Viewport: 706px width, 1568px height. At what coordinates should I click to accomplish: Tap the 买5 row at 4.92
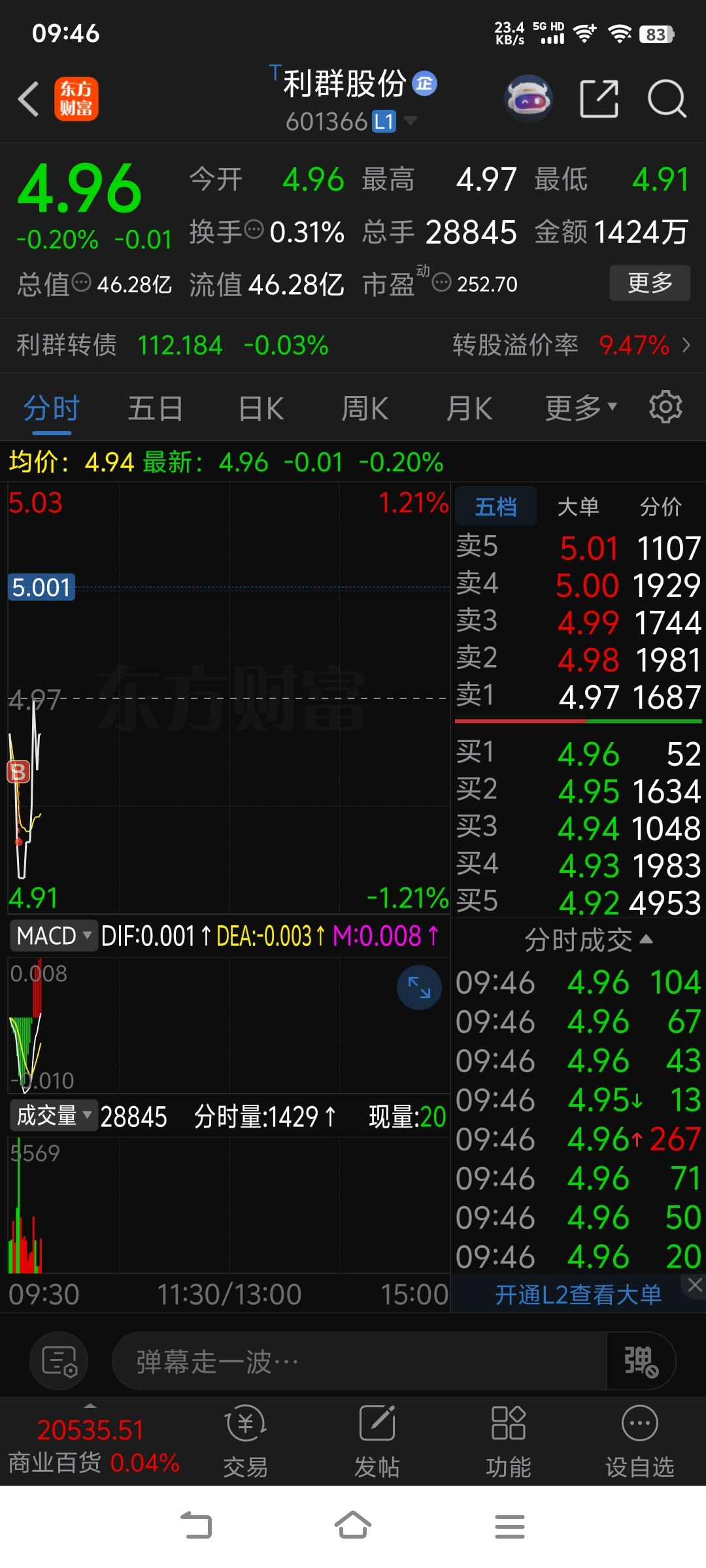[x=579, y=902]
